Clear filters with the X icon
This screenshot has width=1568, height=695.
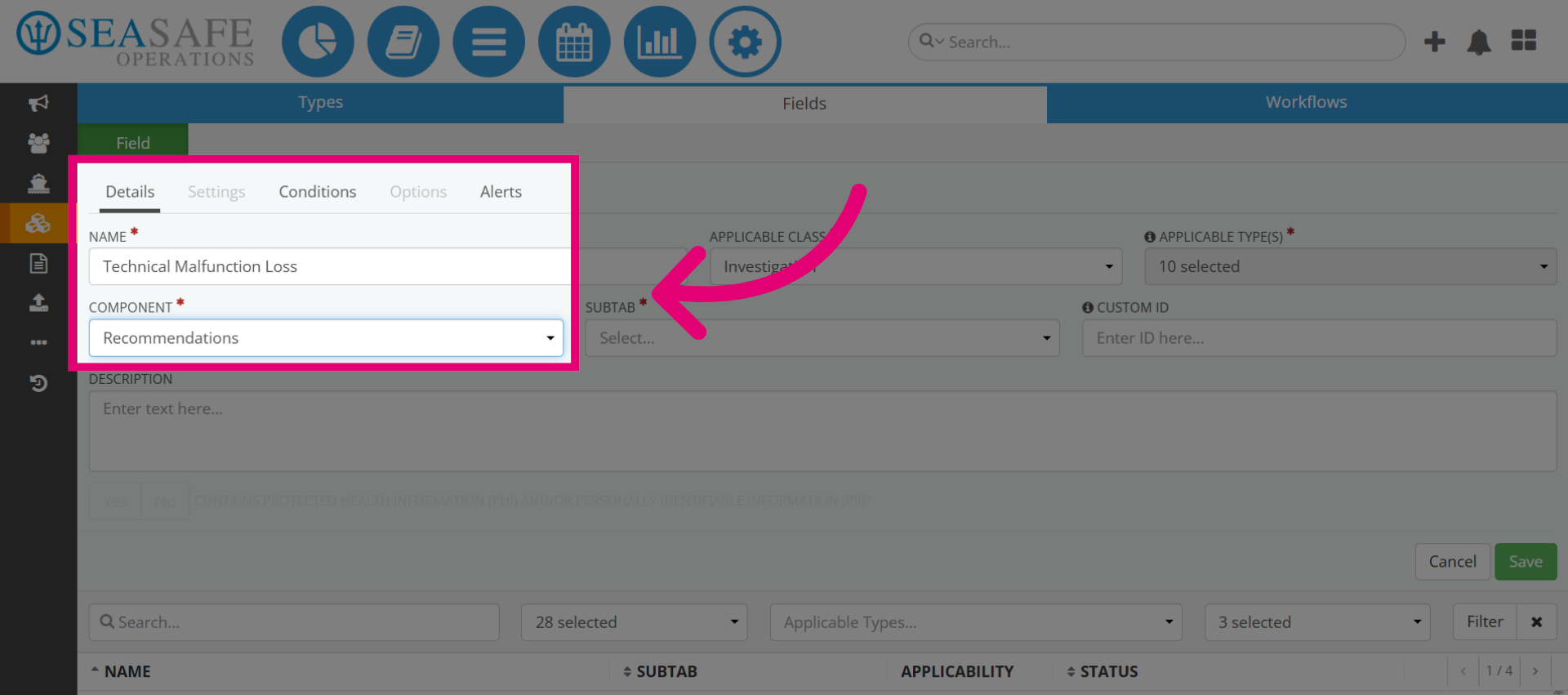1536,622
